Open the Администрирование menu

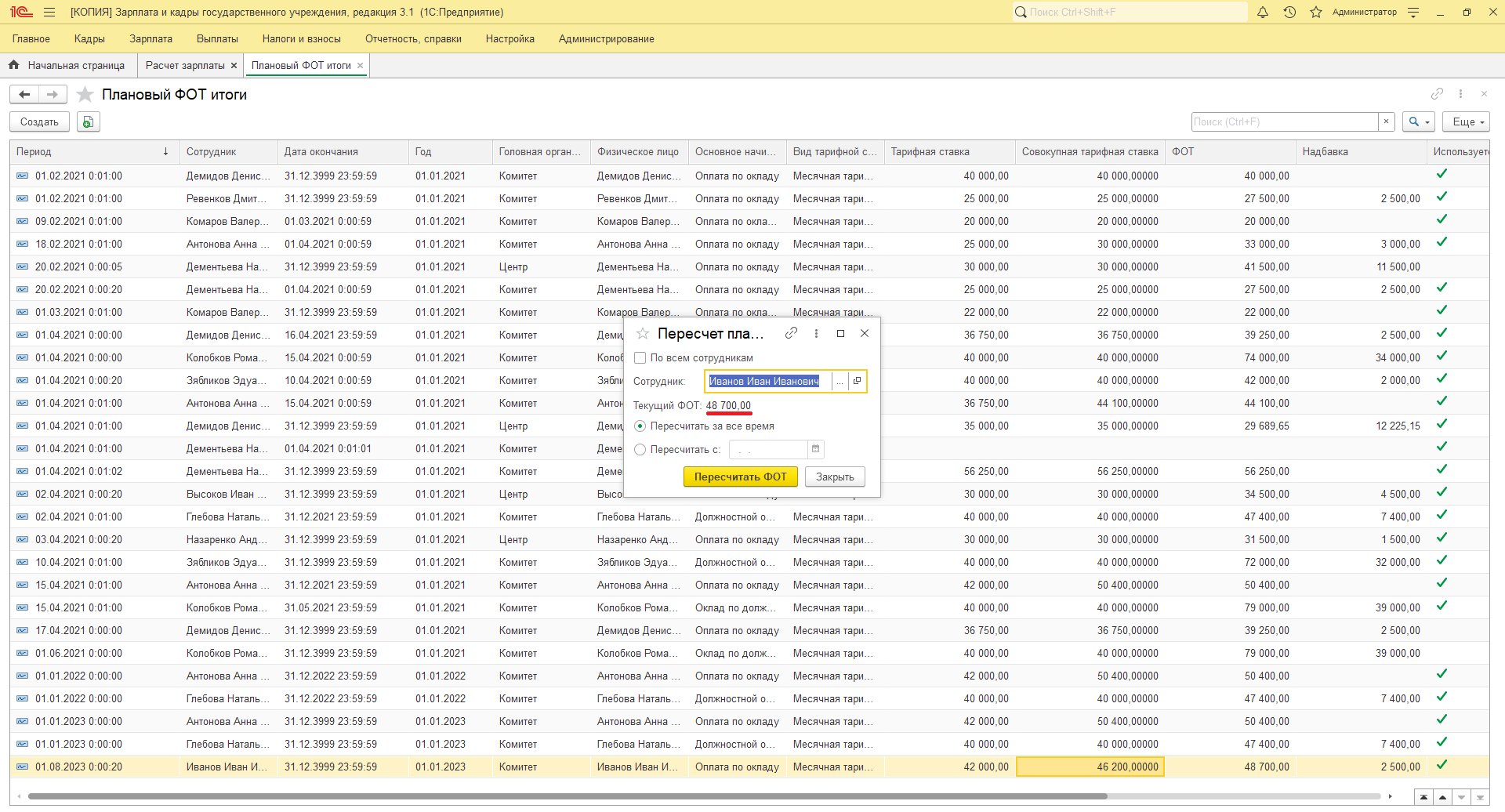click(607, 38)
